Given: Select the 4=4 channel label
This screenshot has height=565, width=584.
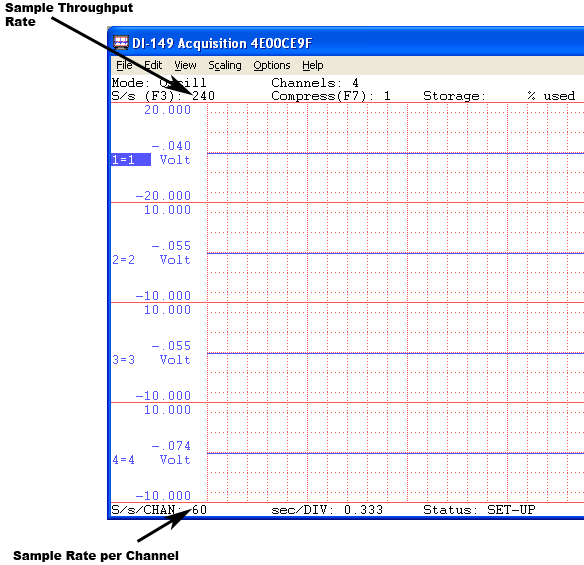Looking at the screenshot, I should [124, 460].
